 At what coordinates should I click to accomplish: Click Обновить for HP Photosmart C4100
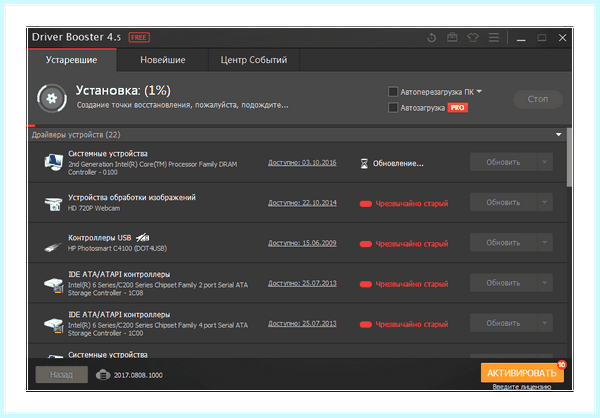(504, 242)
